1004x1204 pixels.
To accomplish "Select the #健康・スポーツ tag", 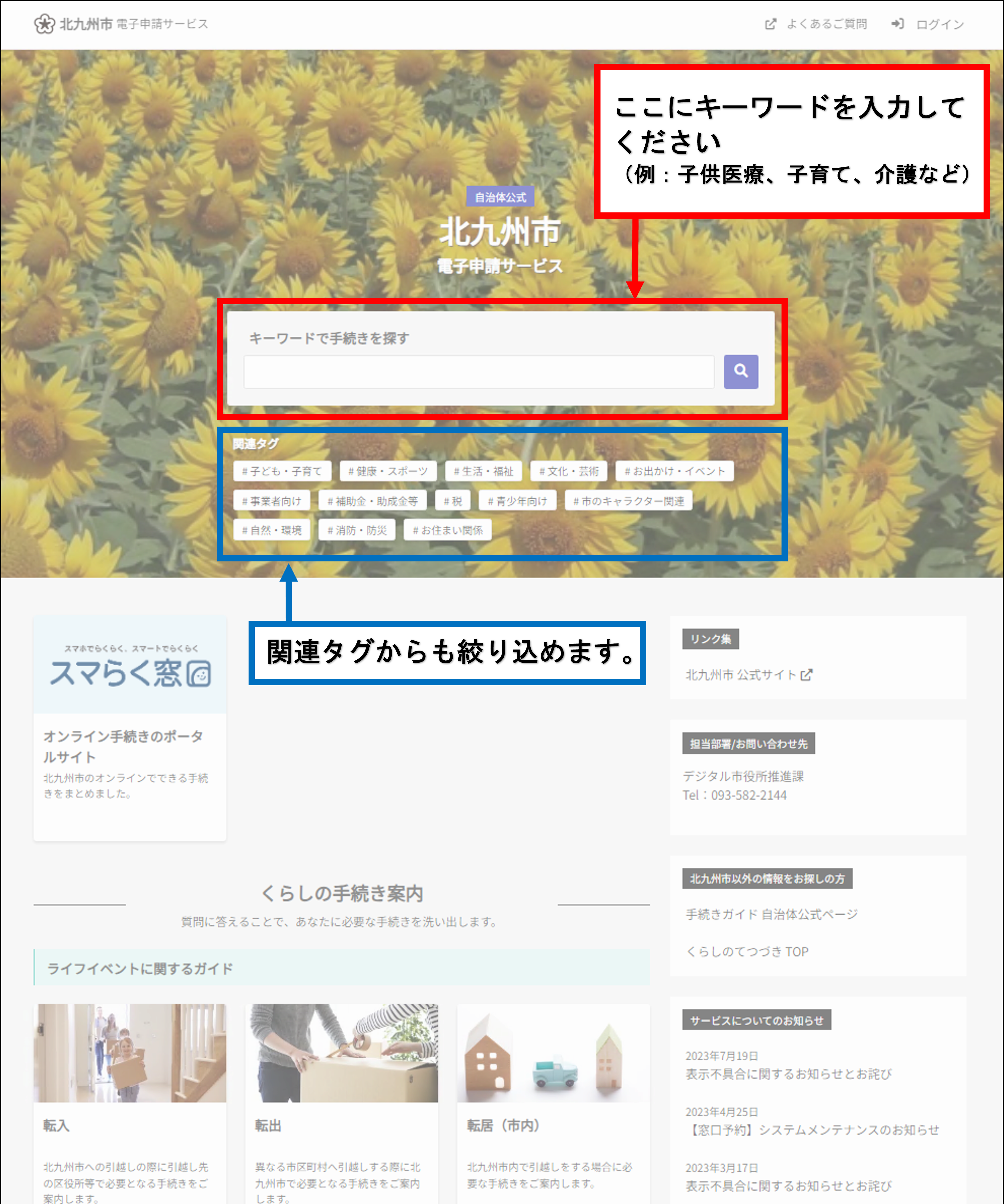I will point(387,471).
